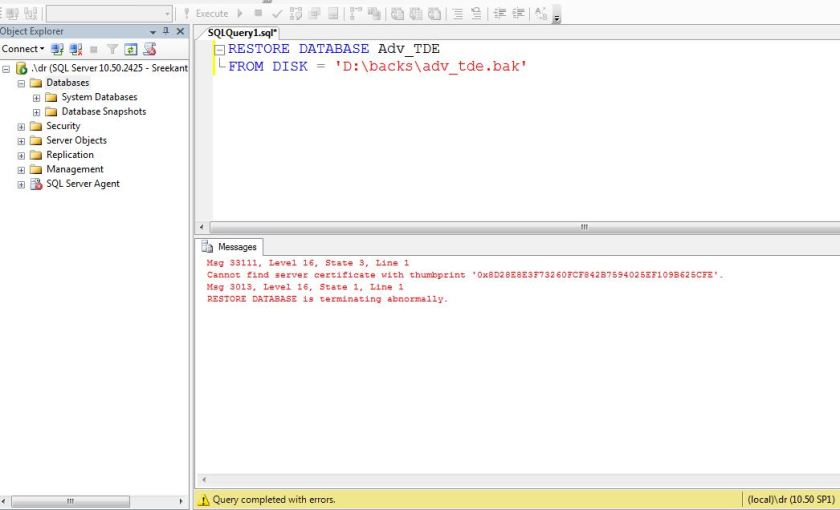This screenshot has width=840, height=510.
Task: Click the Connect Object Explorer server icon
Action: [x=57, y=49]
